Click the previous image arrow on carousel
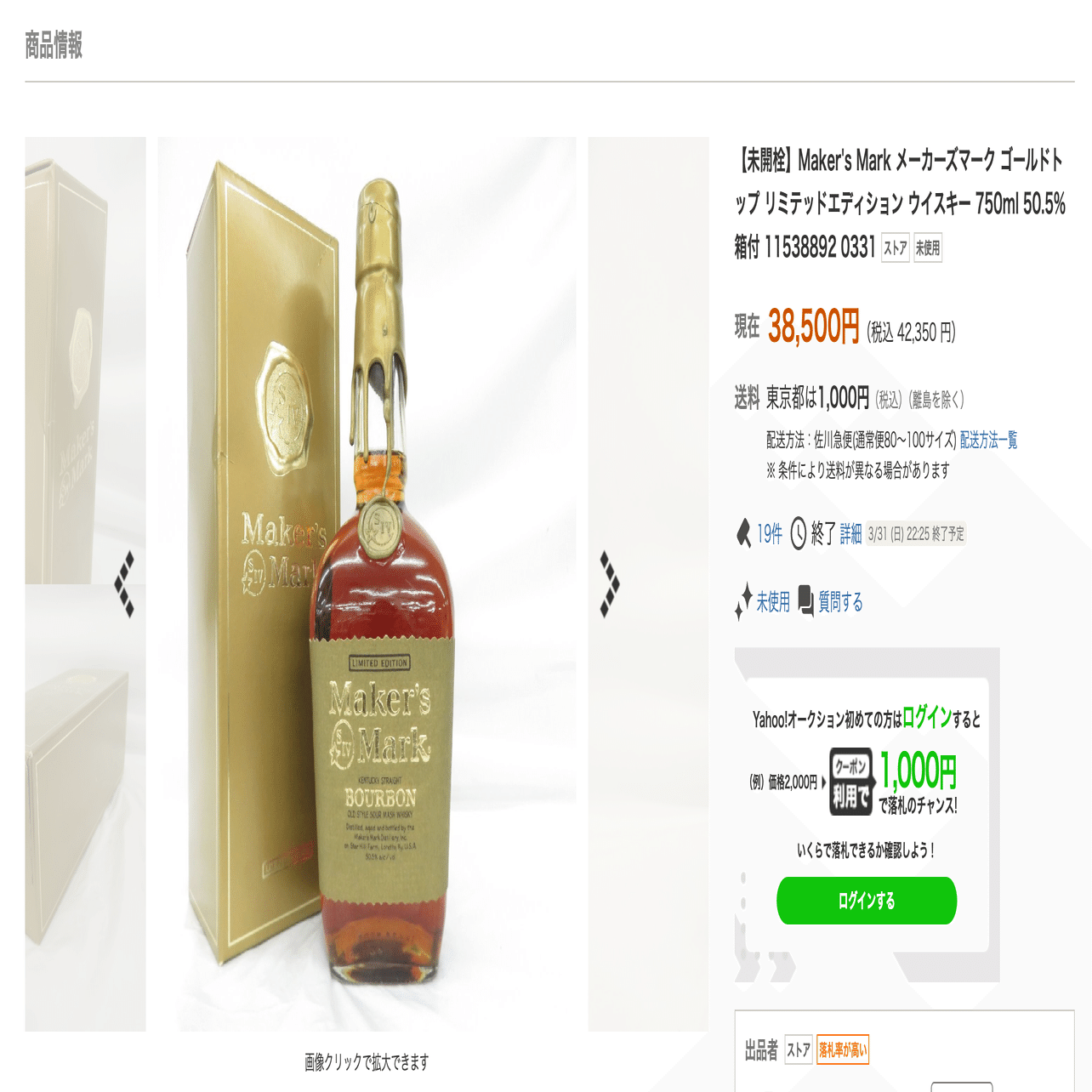The height and width of the screenshot is (1092, 1092). (x=125, y=583)
